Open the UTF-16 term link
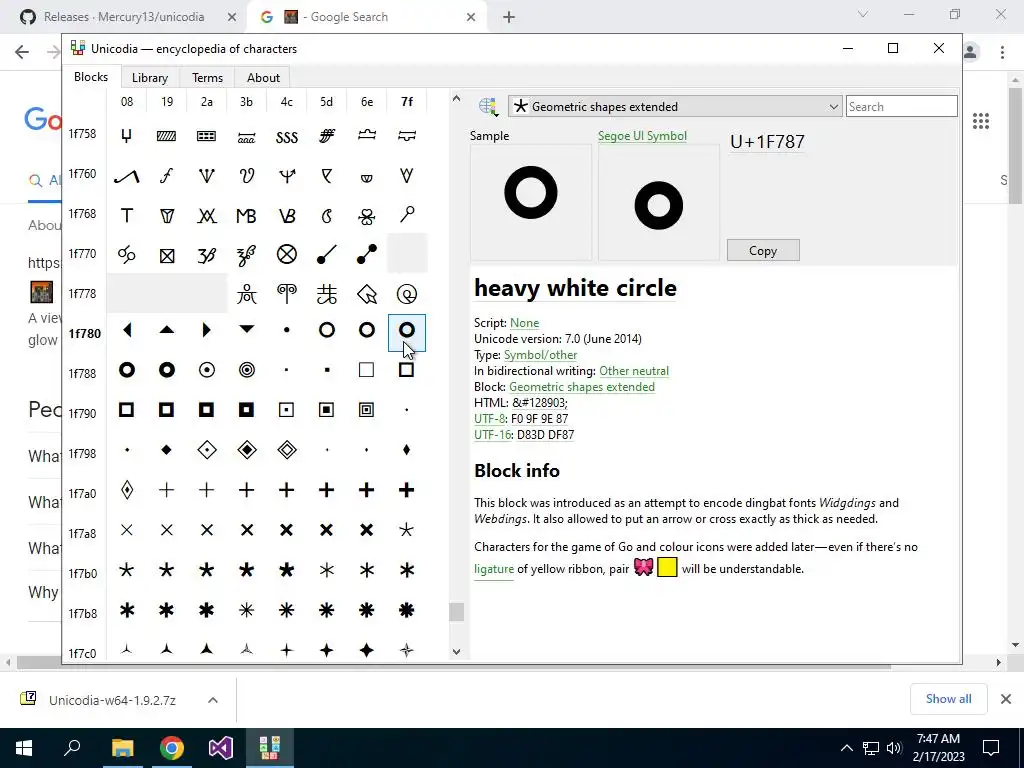 [x=492, y=435]
